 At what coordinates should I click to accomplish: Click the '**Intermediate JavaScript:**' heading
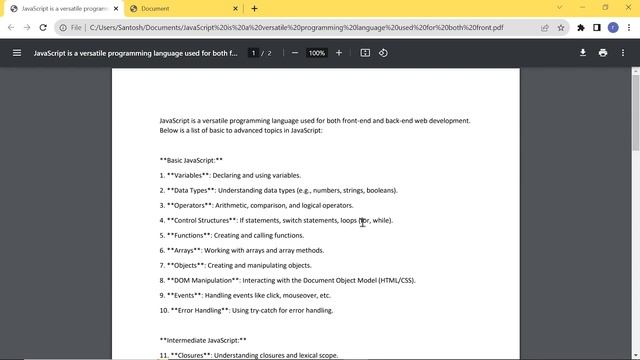point(203,340)
